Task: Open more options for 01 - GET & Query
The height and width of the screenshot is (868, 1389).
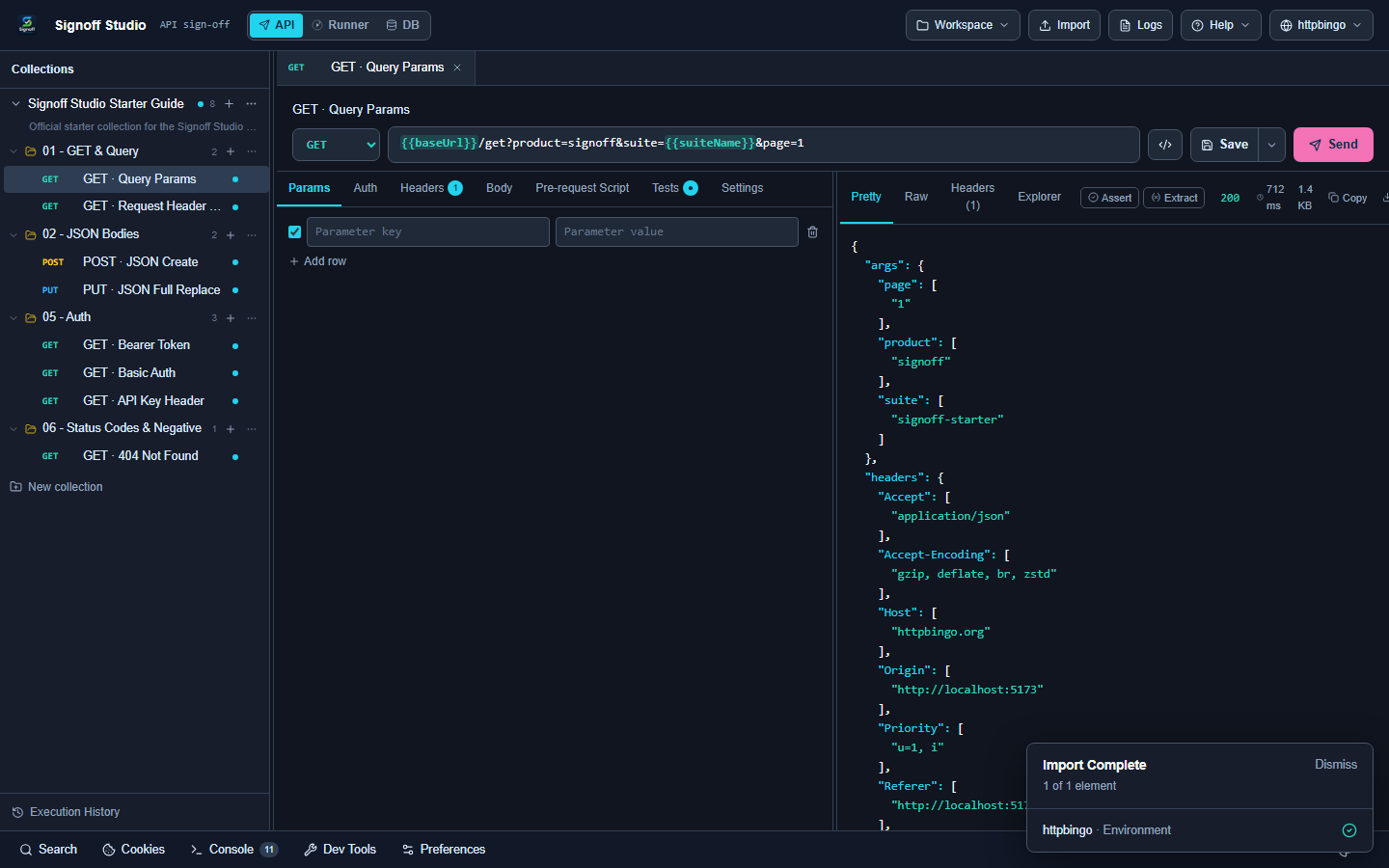Action: (x=252, y=151)
